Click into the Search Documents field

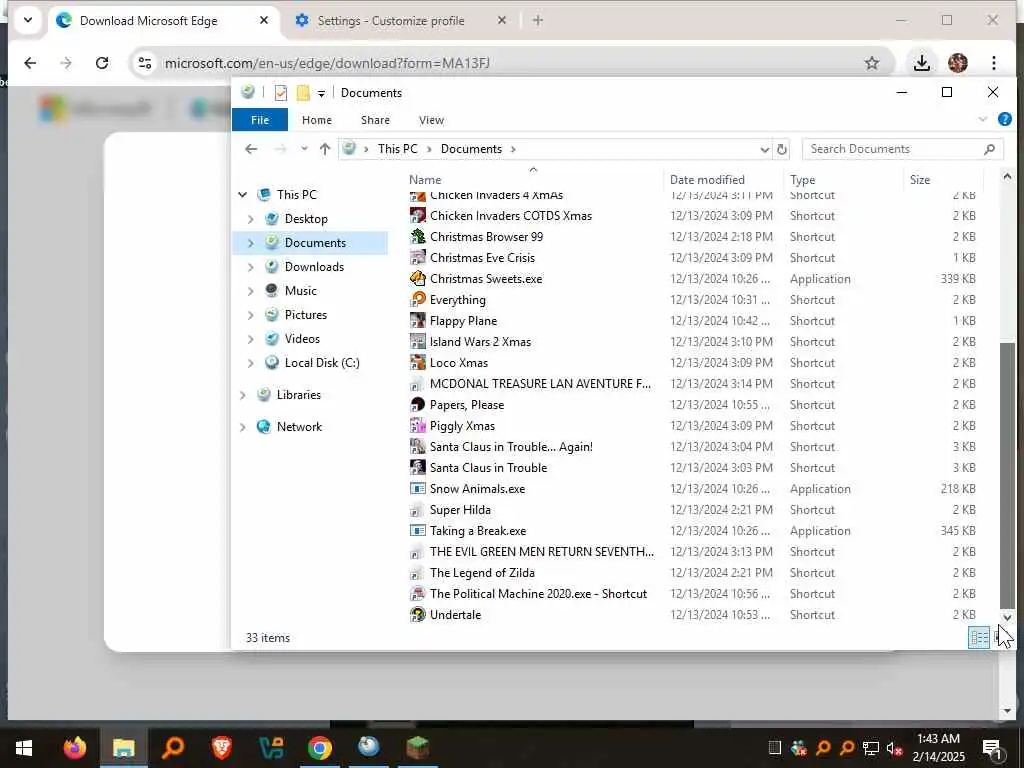(x=903, y=149)
